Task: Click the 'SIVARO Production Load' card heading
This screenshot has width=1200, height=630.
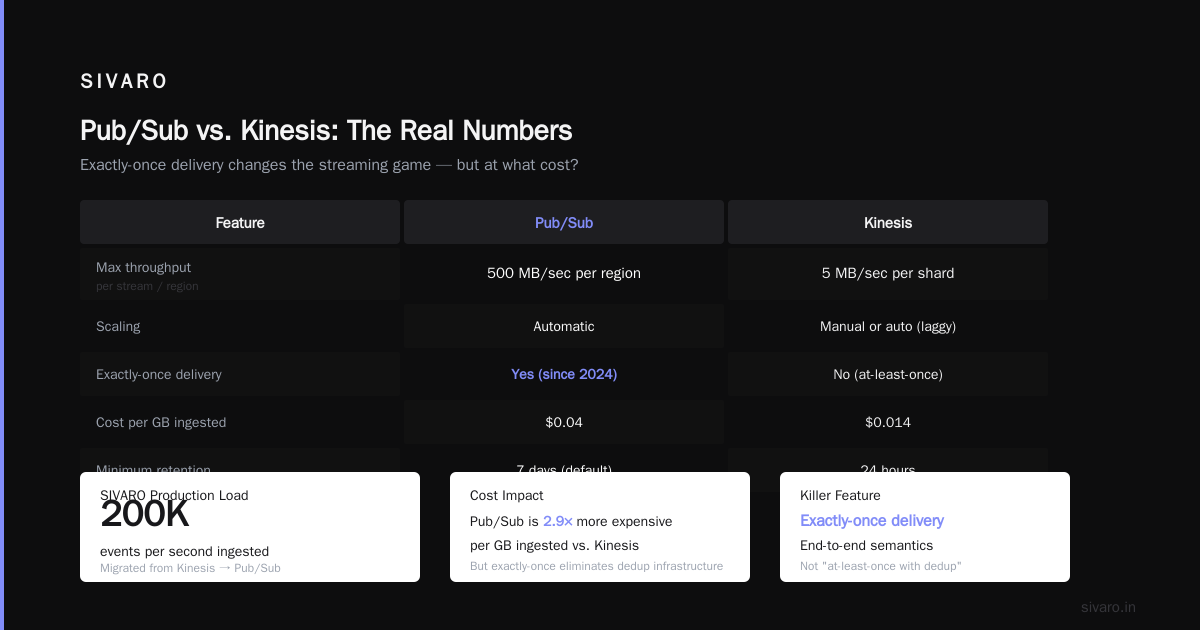Action: [x=174, y=495]
